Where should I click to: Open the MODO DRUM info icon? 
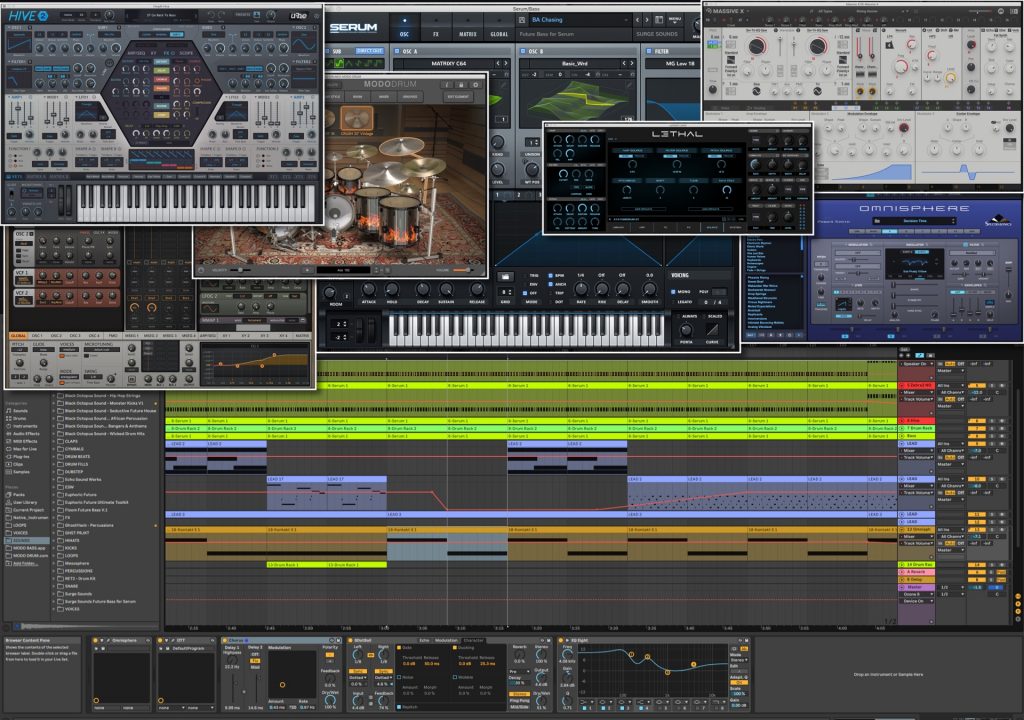[447, 85]
